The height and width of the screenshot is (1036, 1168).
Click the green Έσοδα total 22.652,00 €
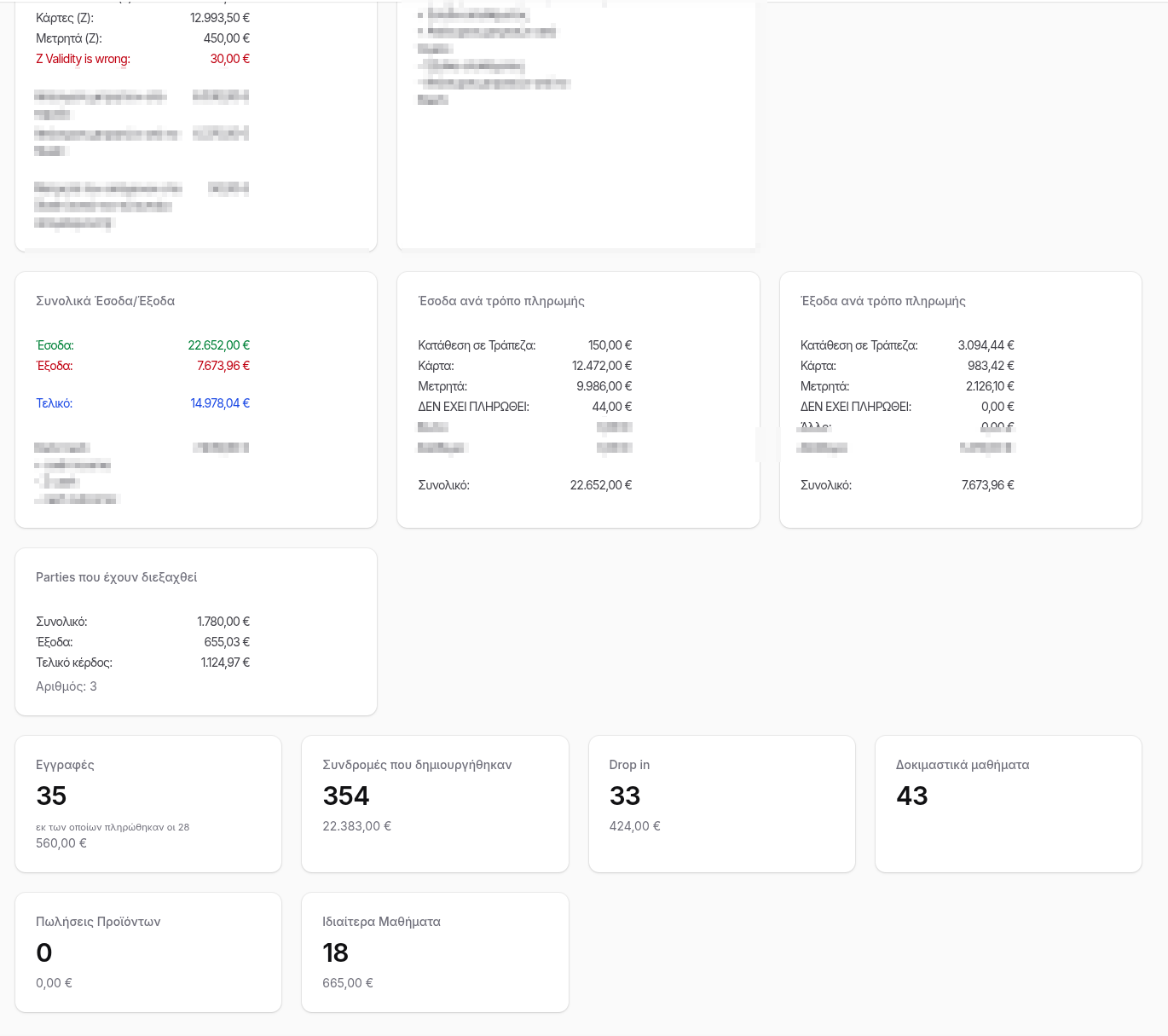tap(218, 345)
